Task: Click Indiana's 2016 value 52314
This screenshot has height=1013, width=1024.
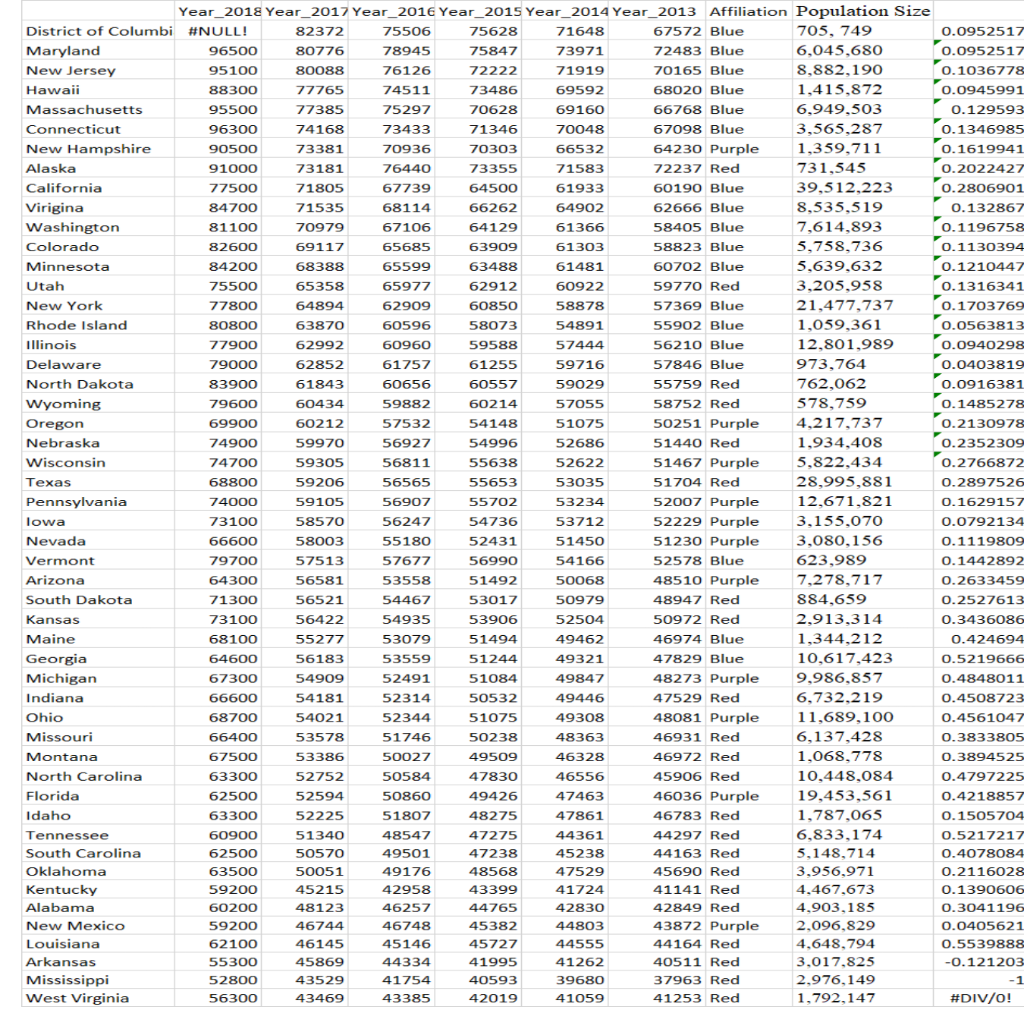Action: tap(392, 697)
